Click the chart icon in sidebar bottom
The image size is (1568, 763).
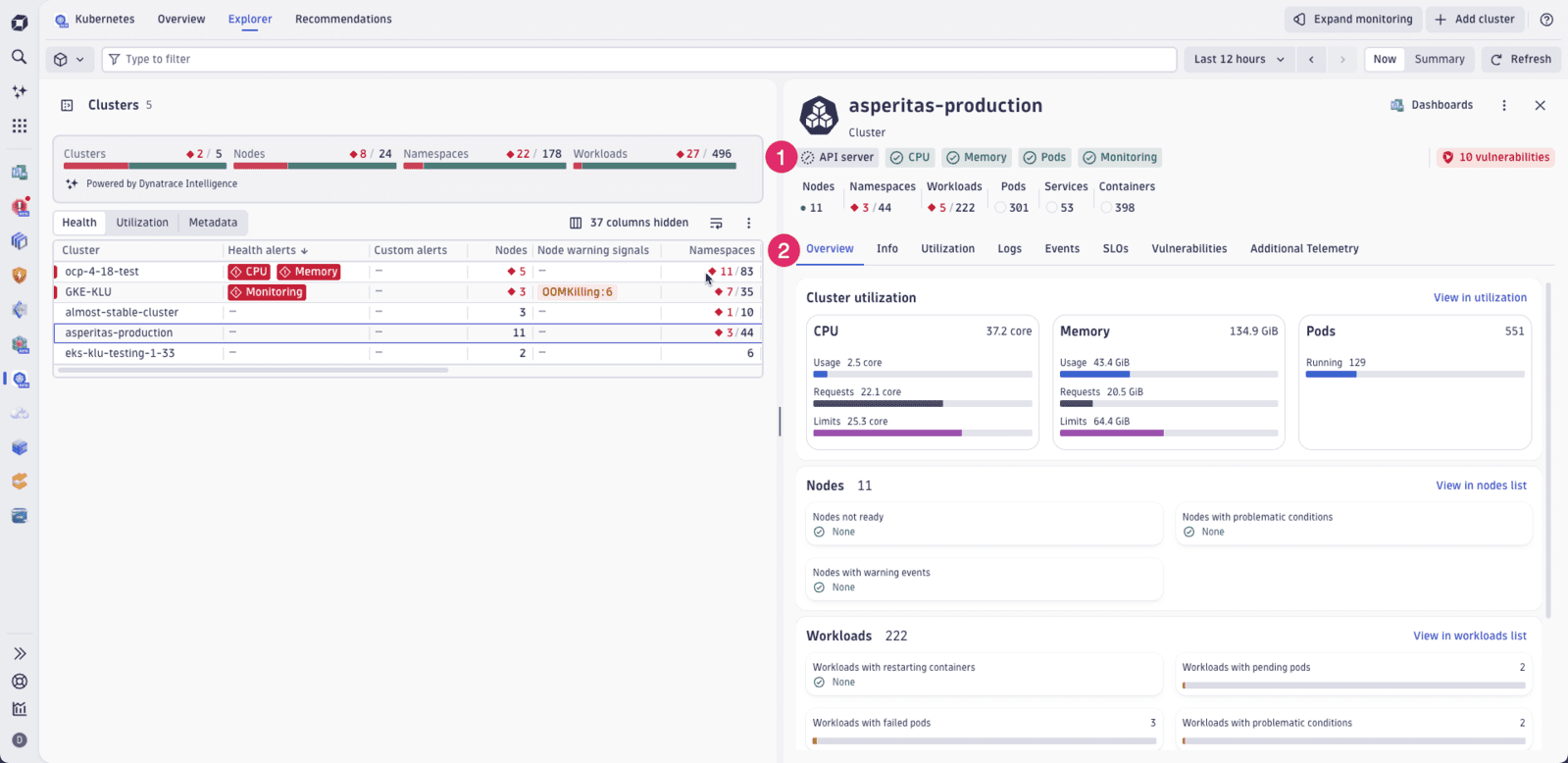click(x=19, y=709)
